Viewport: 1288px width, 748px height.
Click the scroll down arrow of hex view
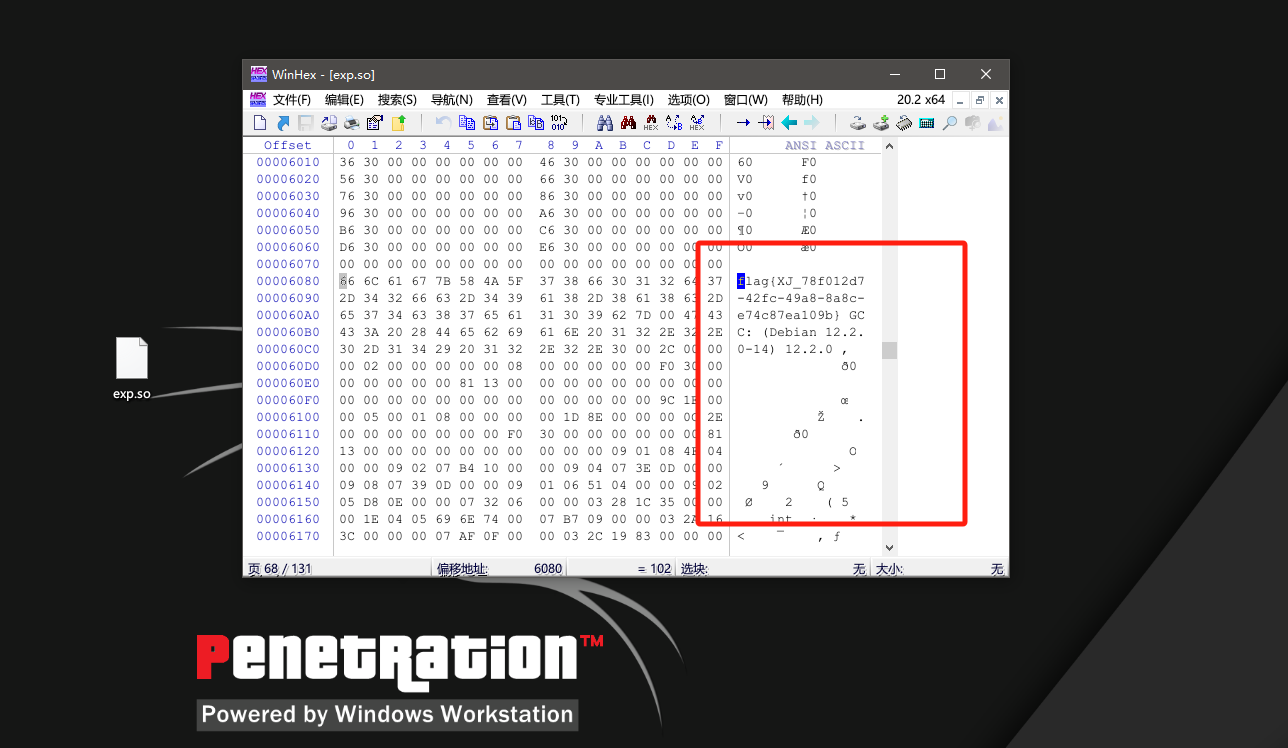click(889, 548)
